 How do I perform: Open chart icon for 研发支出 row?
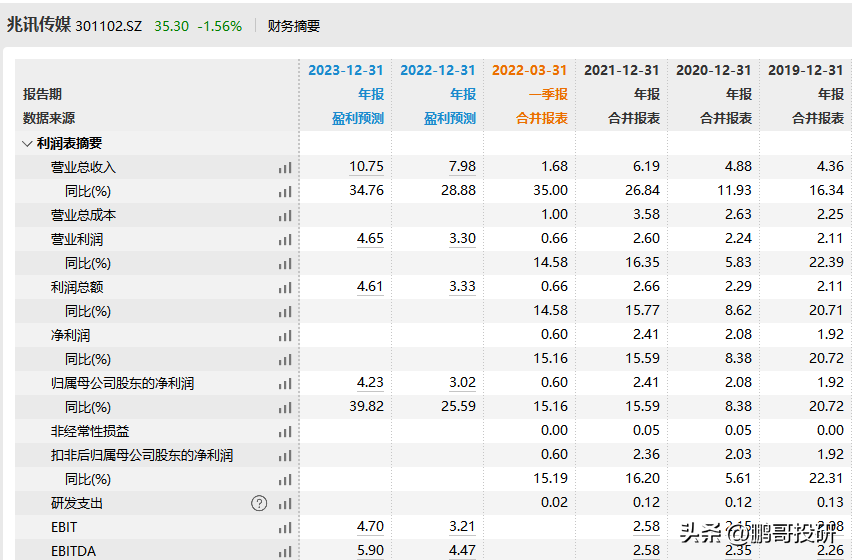[285, 504]
